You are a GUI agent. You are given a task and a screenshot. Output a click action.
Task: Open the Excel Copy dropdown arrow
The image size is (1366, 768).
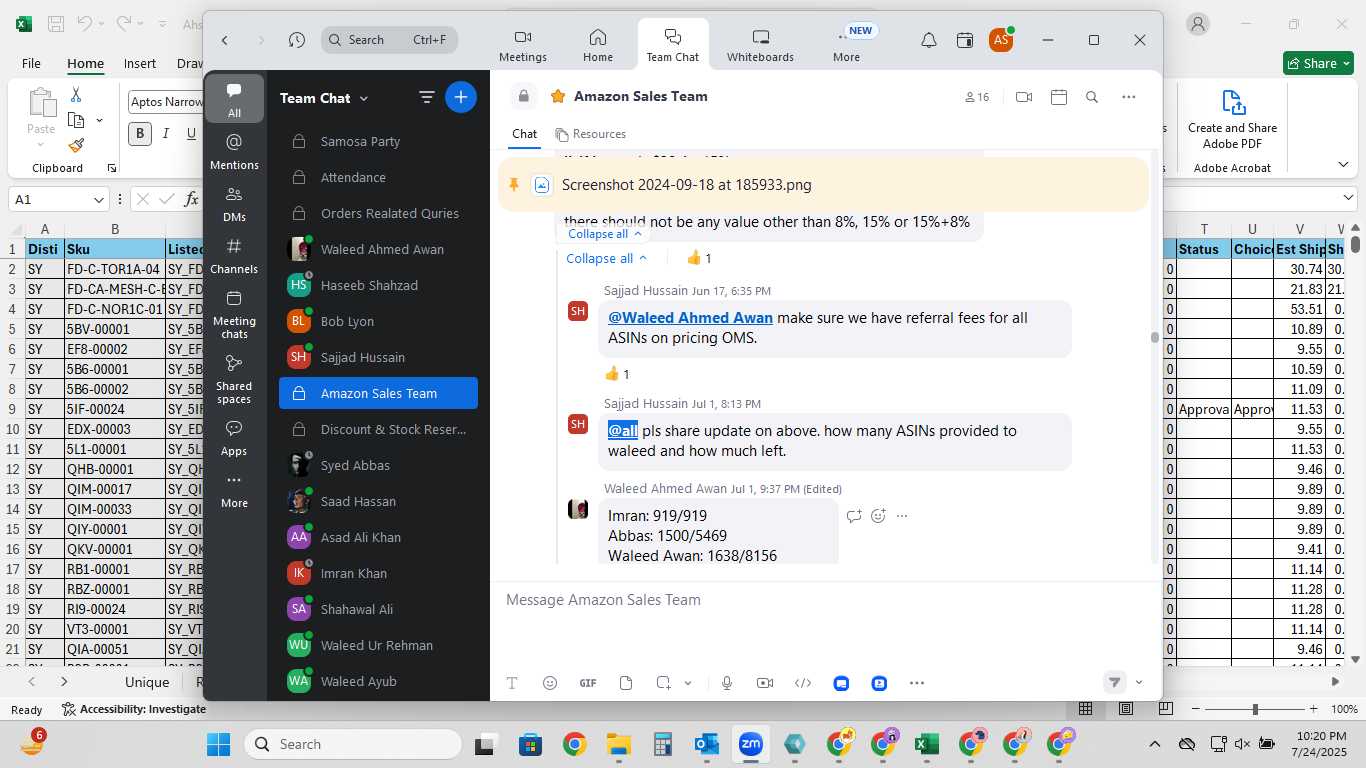(99, 120)
